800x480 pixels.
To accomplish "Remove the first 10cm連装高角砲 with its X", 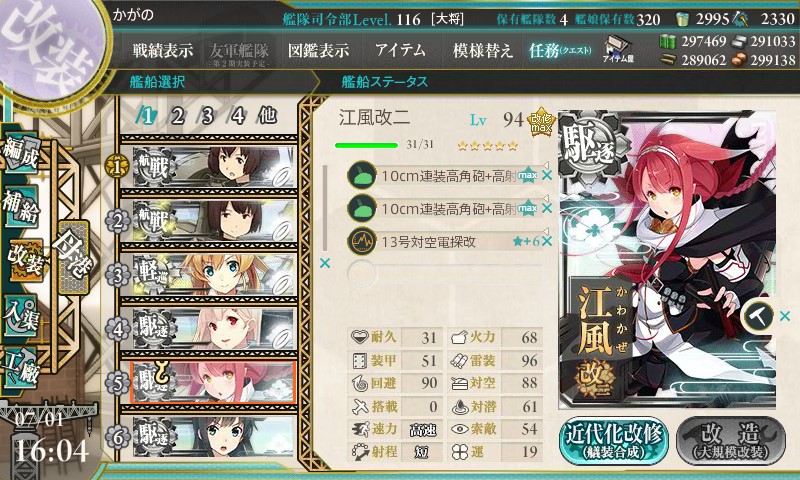I will 547,175.
